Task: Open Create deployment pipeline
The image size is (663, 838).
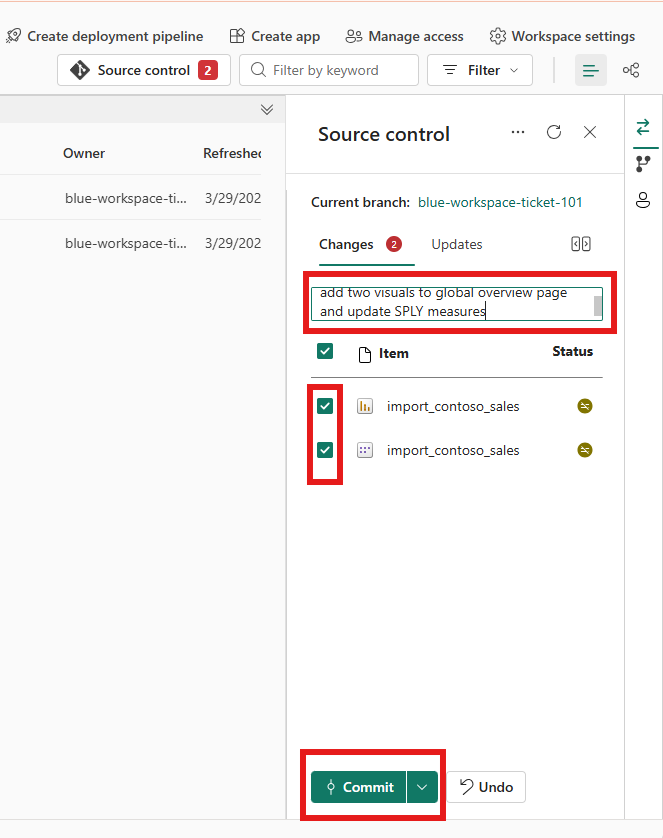Action: tap(105, 36)
